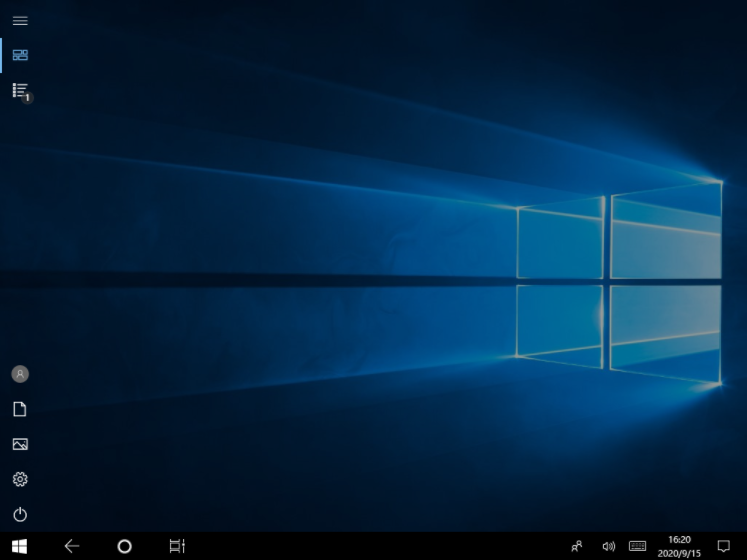Open the Documents folder shortcut

(20, 409)
